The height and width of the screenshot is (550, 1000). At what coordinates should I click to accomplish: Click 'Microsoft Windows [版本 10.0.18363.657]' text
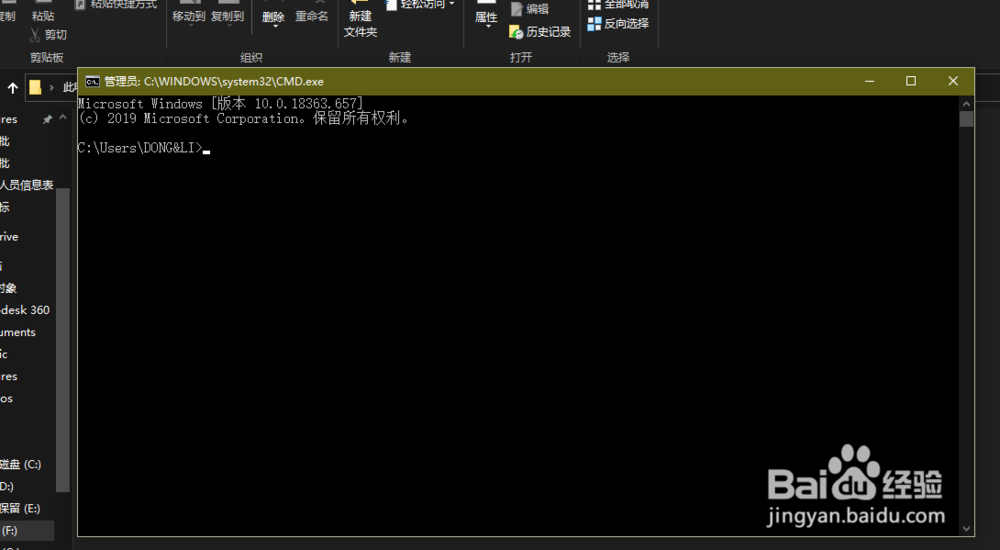(220, 103)
